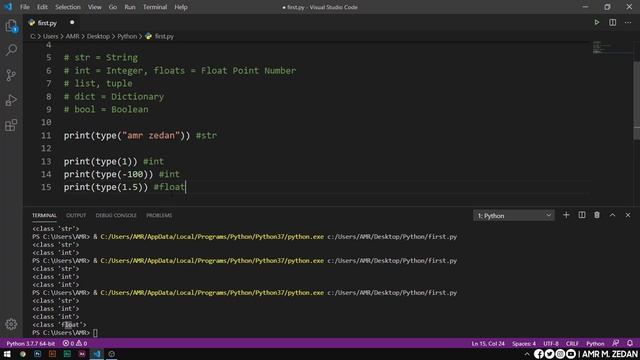Open notifications bell in status bar
The width and height of the screenshot is (640, 360).
pos(630,343)
